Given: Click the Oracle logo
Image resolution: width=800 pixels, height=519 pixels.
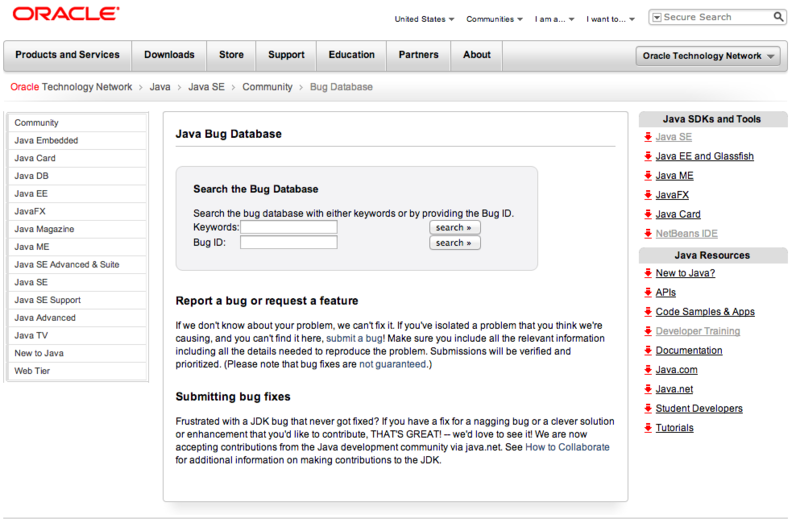Looking at the screenshot, I should [66, 14].
